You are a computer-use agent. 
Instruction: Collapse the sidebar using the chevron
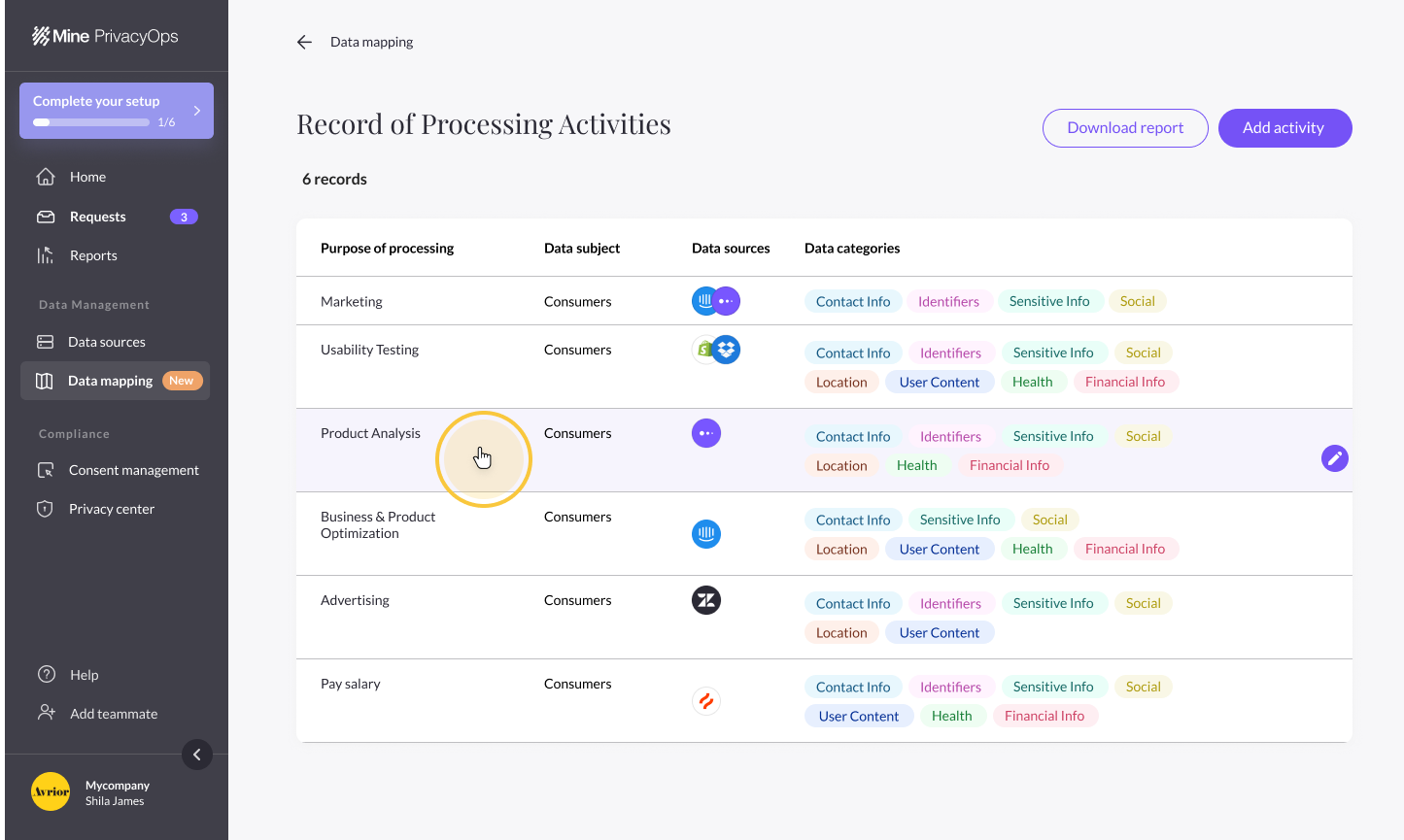[x=197, y=755]
